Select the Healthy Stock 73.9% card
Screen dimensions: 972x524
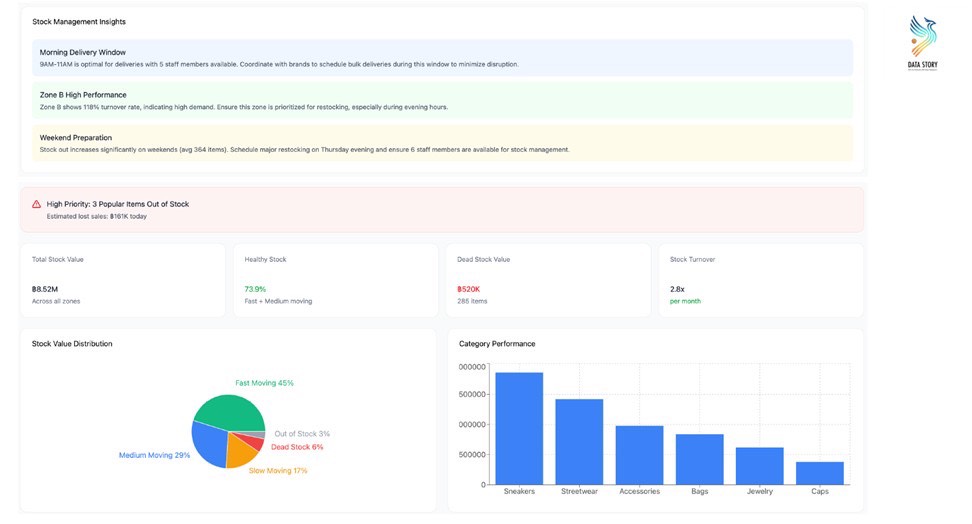(335, 280)
